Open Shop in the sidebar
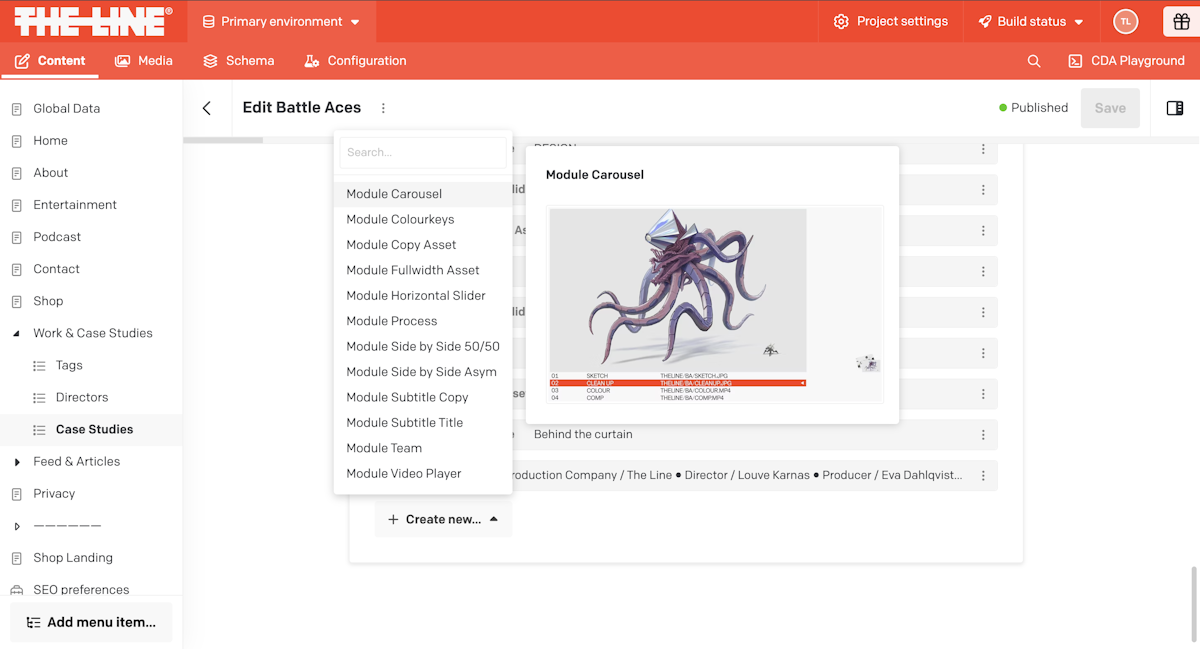 pyautogui.click(x=48, y=301)
